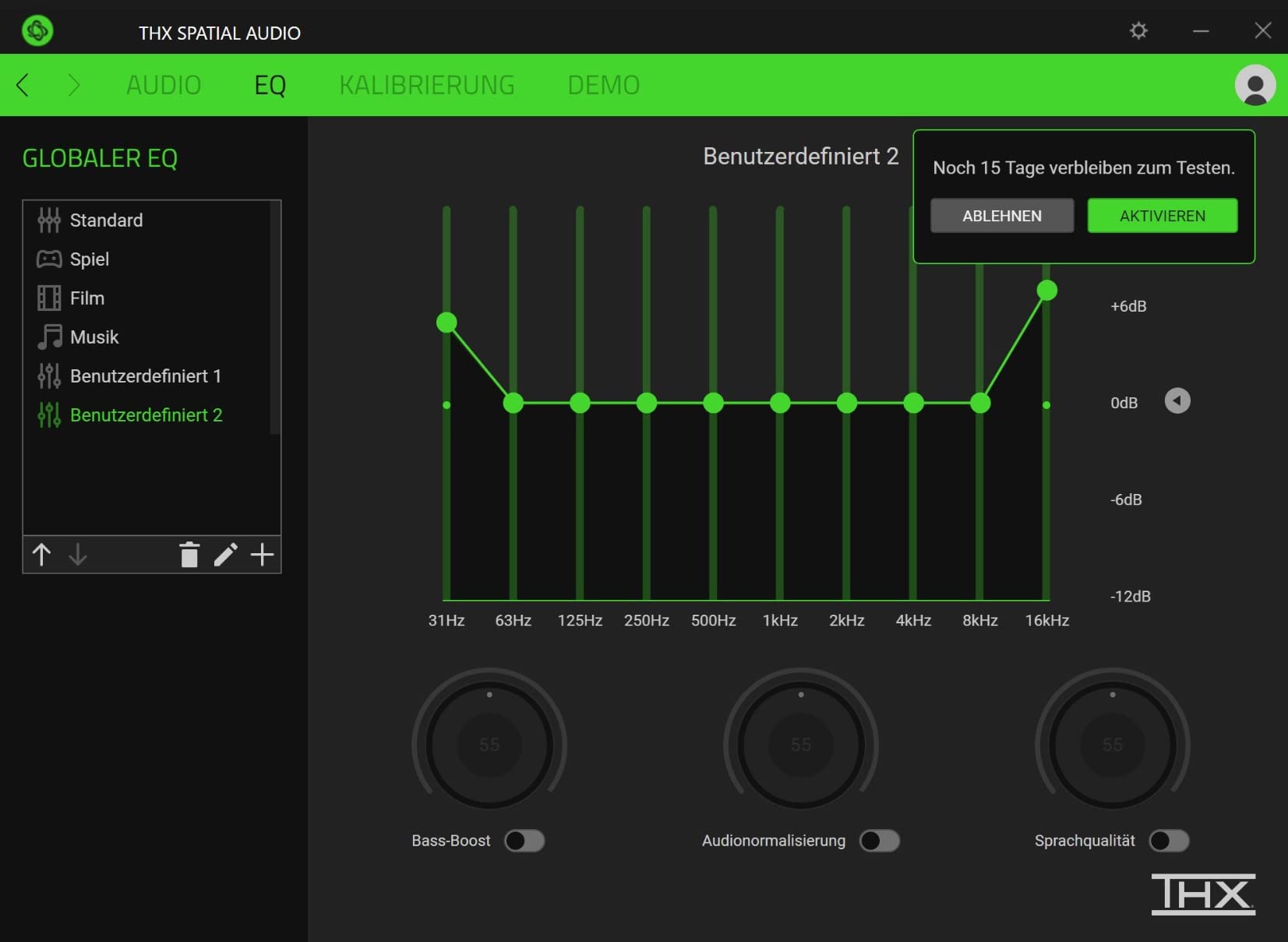Screen dimensions: 1288x942
Task: Switch to the AUDIO tab
Action: pyautogui.click(x=164, y=85)
